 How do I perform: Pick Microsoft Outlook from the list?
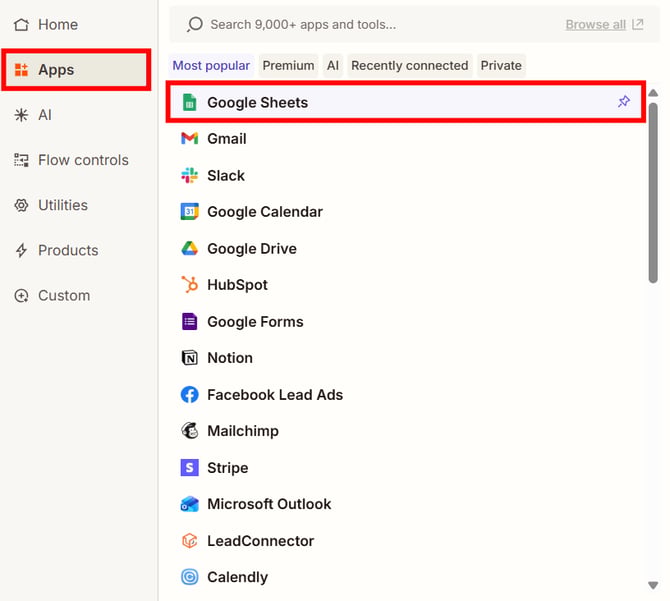(406, 504)
